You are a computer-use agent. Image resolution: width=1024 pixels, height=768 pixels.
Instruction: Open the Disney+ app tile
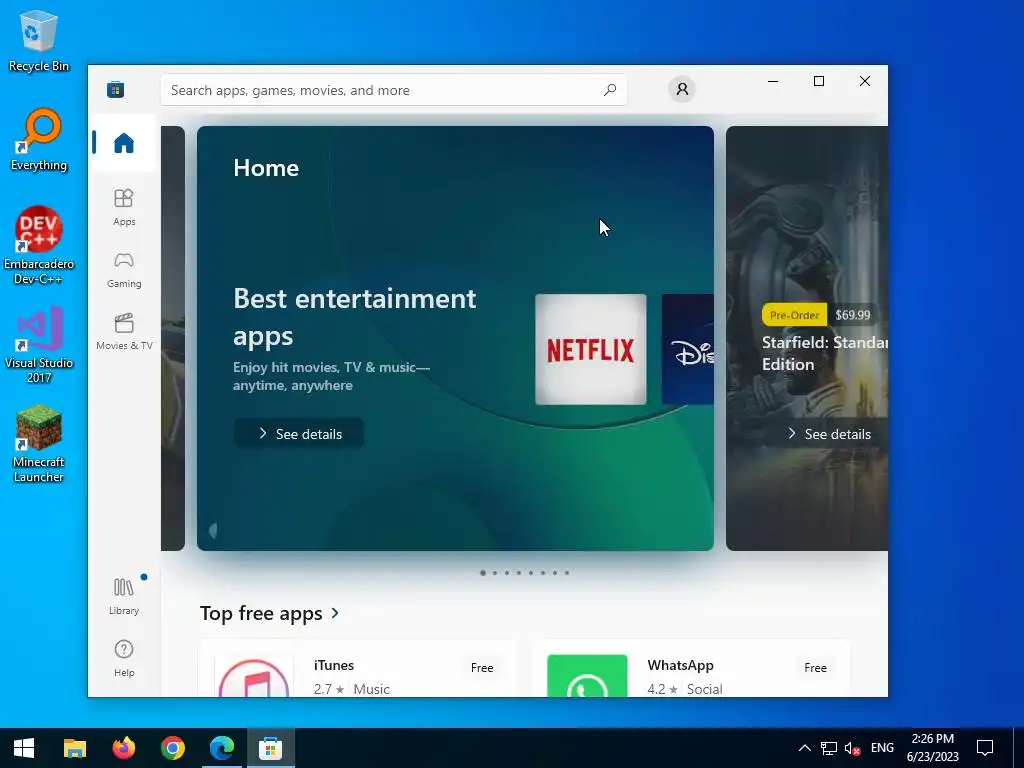tap(688, 349)
